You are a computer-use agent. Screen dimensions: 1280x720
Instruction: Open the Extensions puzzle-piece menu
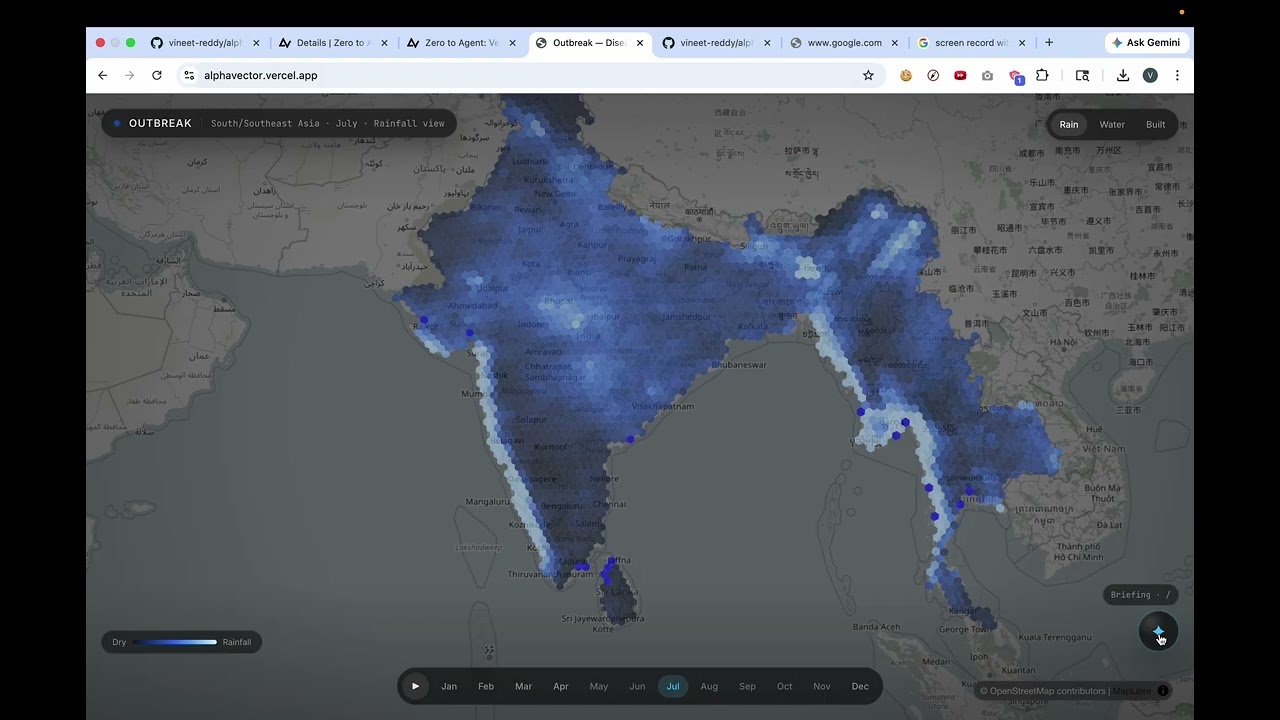coord(1042,75)
